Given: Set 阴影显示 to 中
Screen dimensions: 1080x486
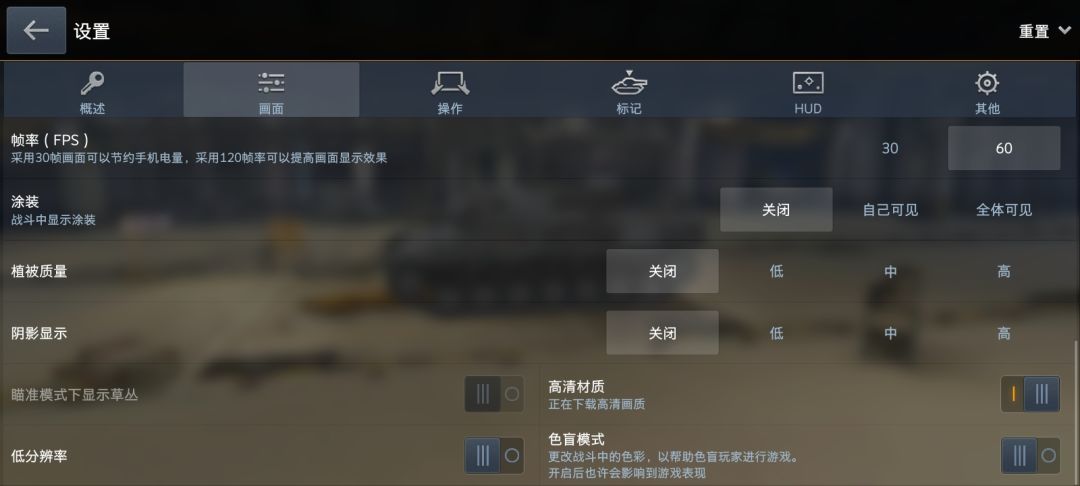Looking at the screenshot, I should coord(890,333).
